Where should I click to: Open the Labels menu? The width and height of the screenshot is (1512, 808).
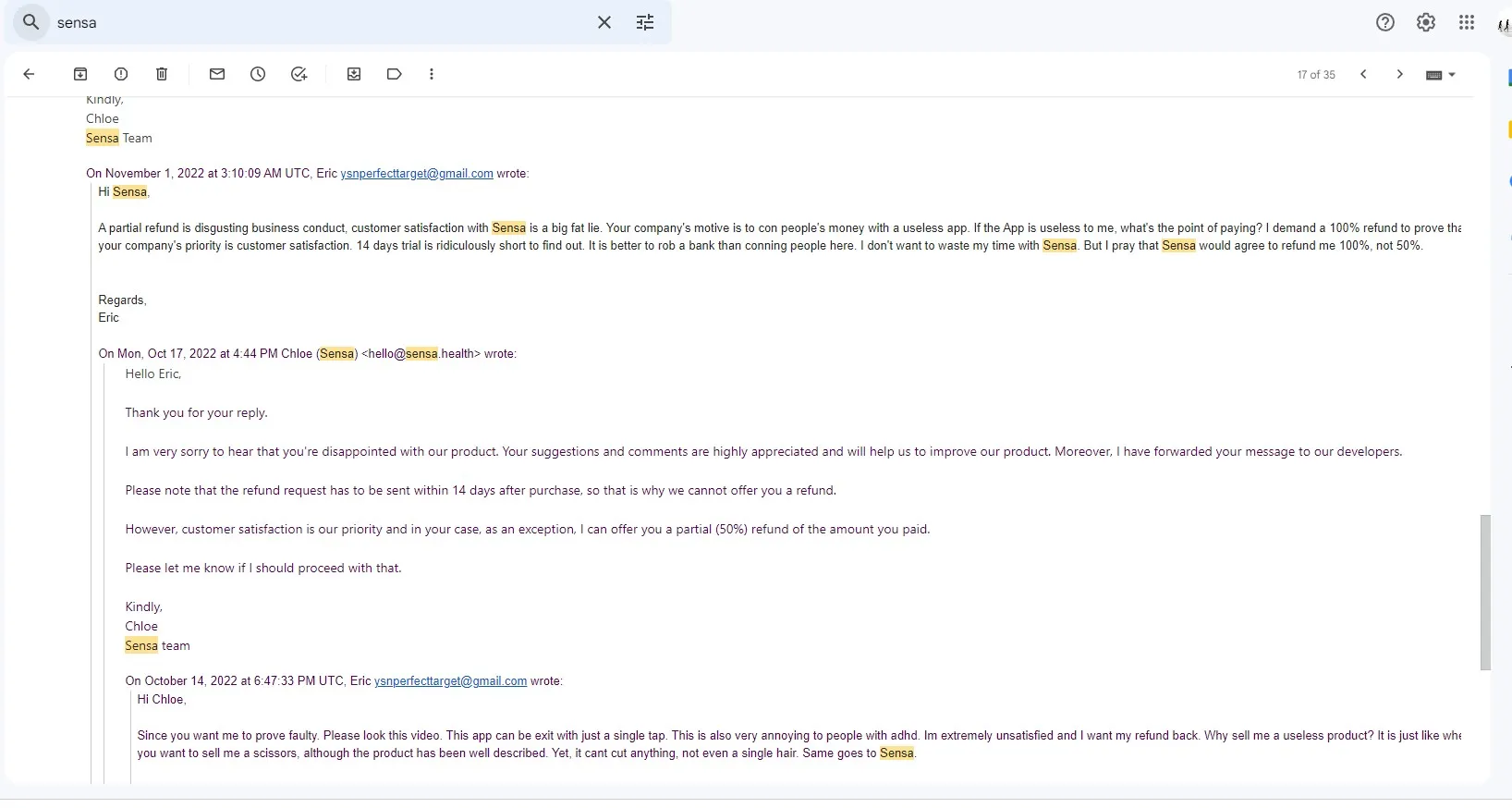click(x=395, y=74)
